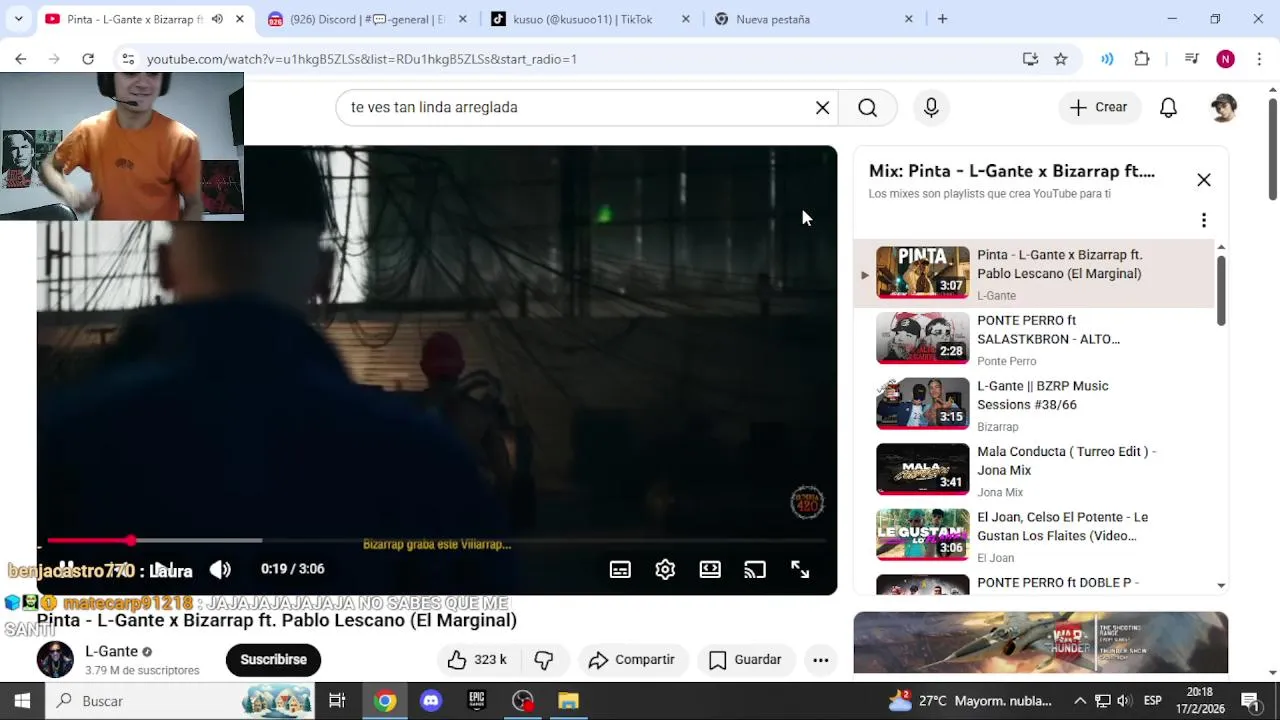Viewport: 1280px width, 720px height.
Task: Open the tab search dropdown arrow
Action: point(18,19)
